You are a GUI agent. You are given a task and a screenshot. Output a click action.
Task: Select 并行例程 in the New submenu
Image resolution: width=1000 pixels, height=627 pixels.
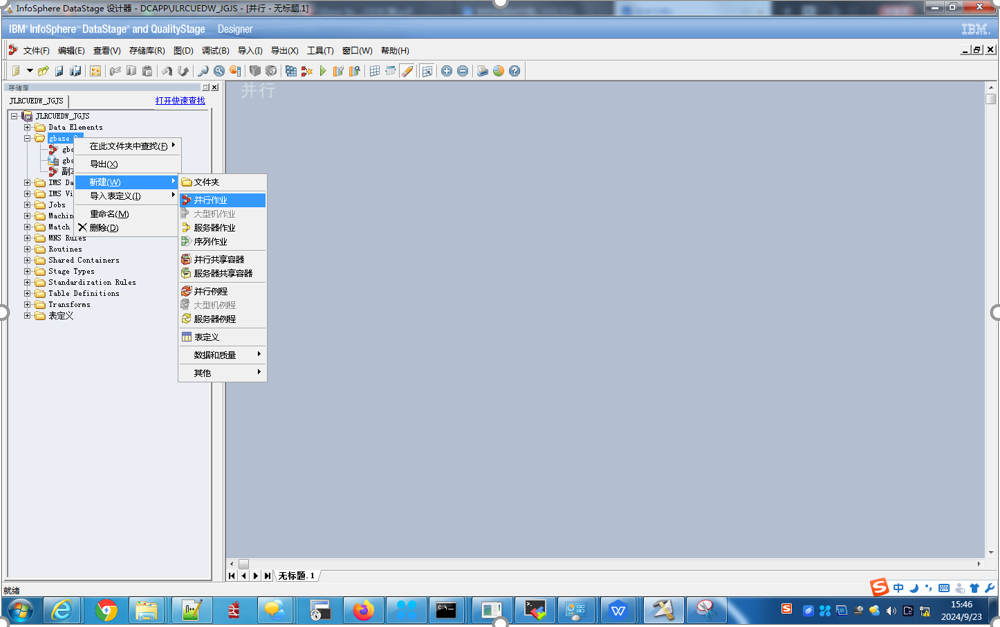click(222, 291)
